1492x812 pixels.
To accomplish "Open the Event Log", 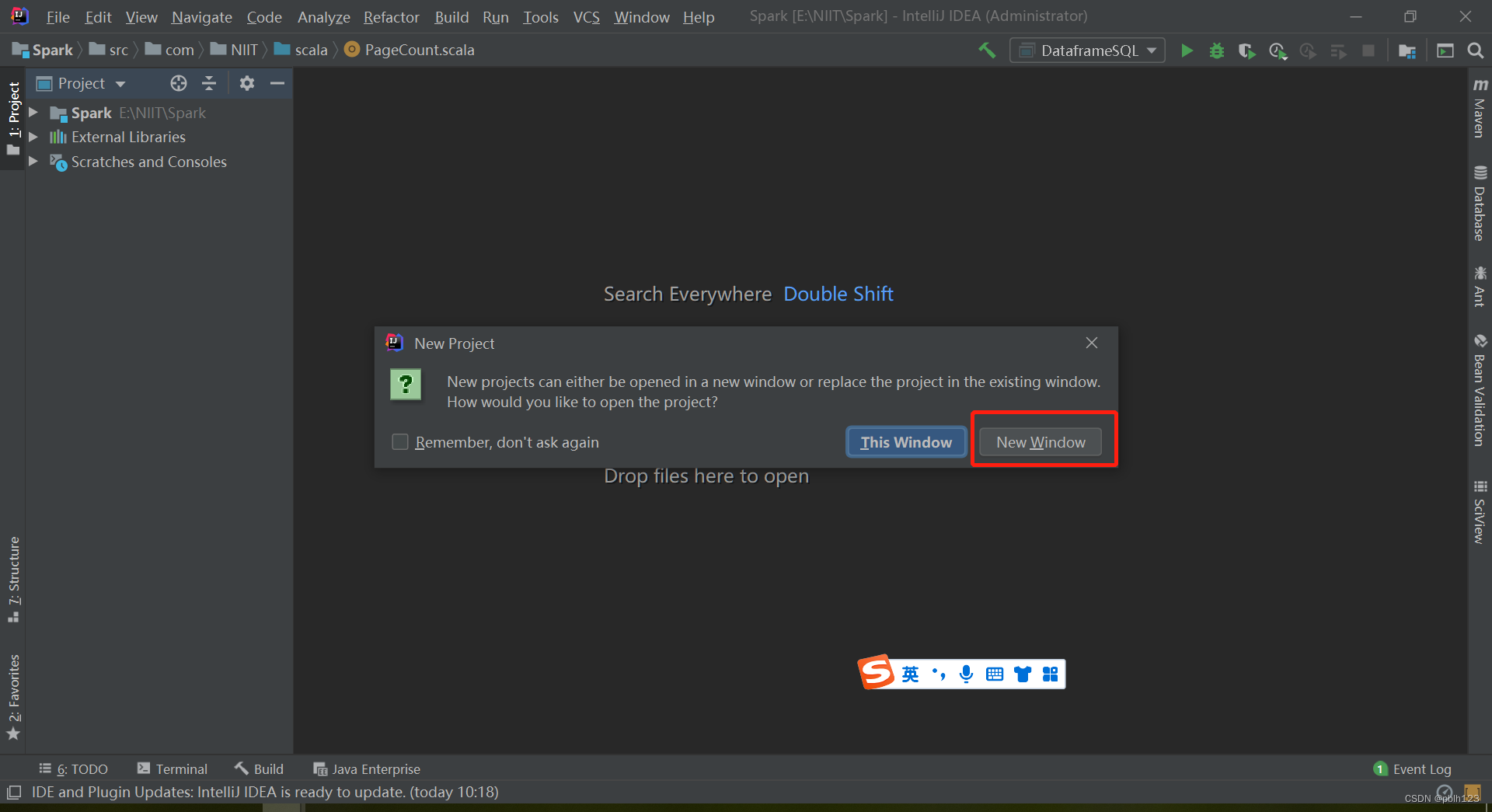I will tap(1413, 768).
